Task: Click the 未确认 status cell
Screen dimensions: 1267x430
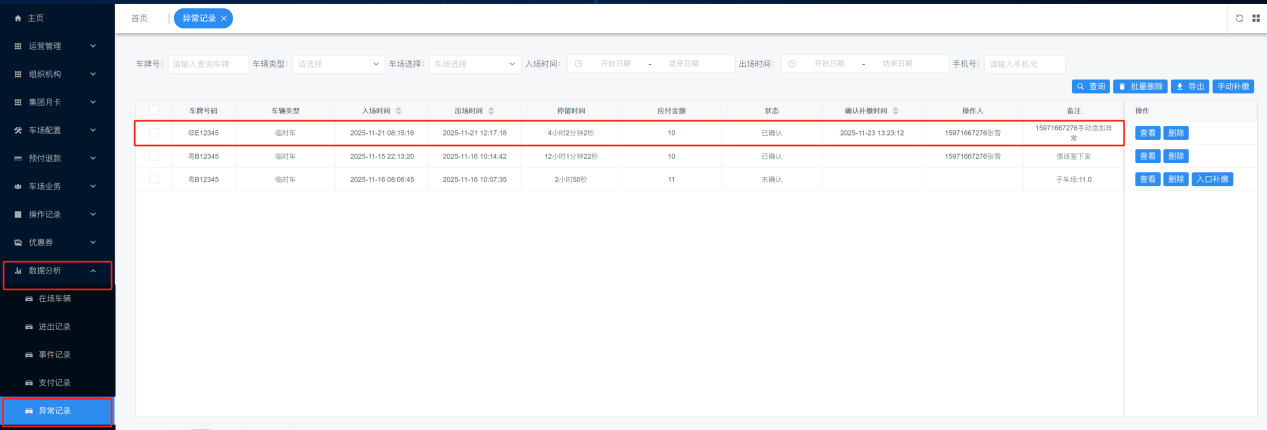Action: pos(772,179)
